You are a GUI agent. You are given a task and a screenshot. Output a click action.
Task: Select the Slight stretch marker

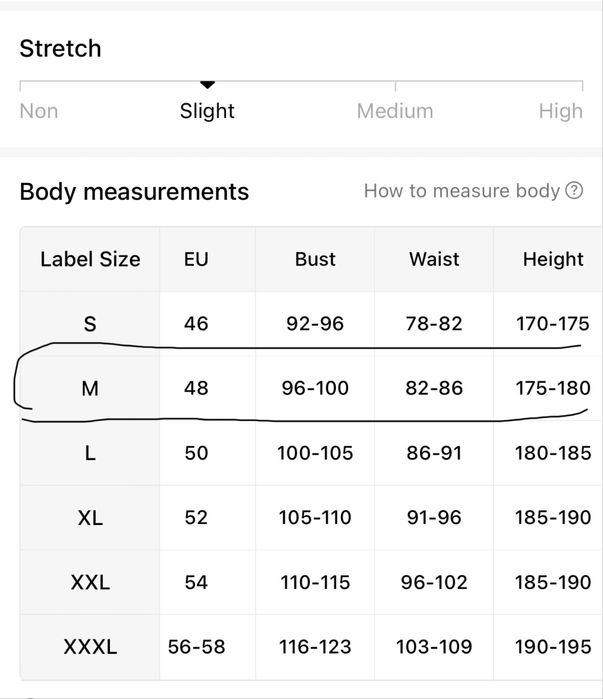point(207,86)
